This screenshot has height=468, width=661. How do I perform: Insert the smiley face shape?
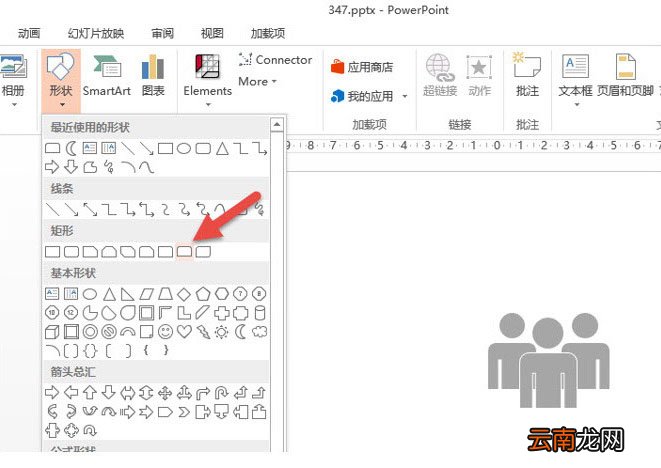click(165, 332)
